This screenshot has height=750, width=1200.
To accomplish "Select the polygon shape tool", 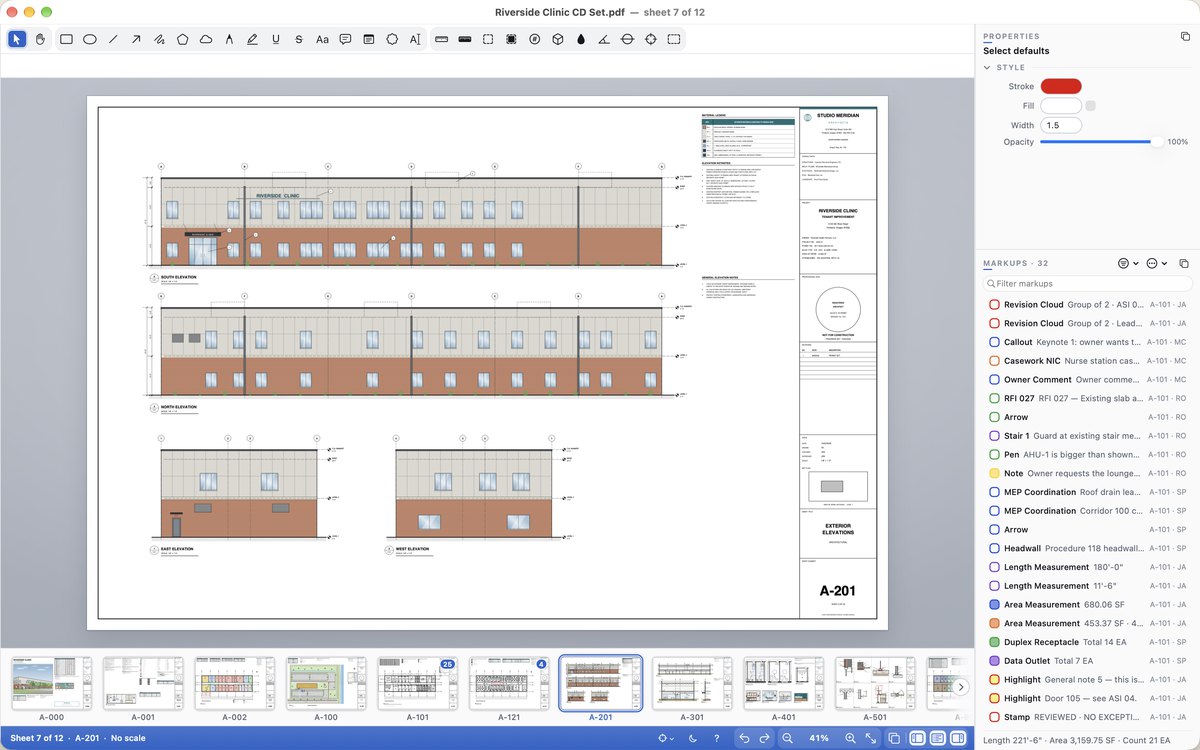I will [182, 39].
